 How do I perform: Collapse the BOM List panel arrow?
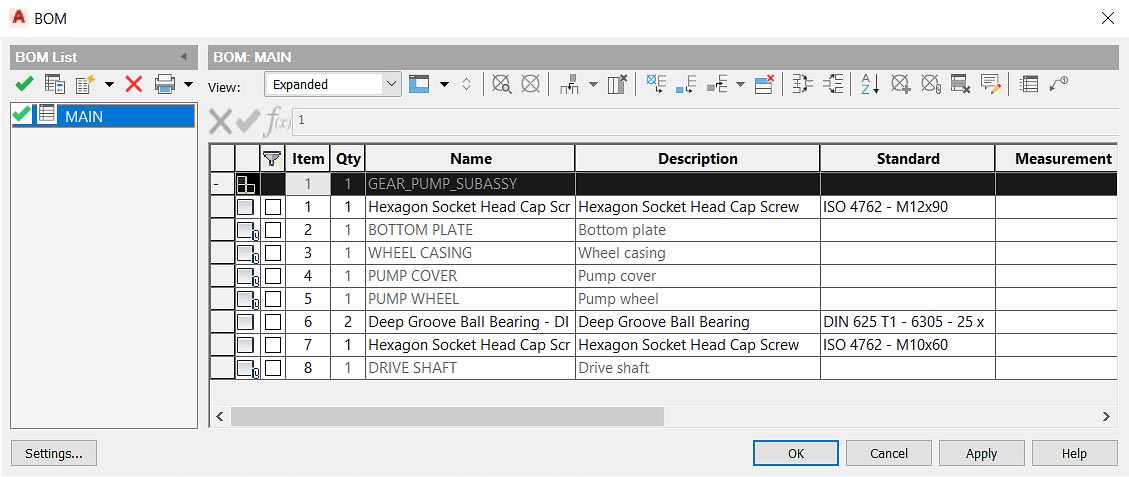(184, 57)
